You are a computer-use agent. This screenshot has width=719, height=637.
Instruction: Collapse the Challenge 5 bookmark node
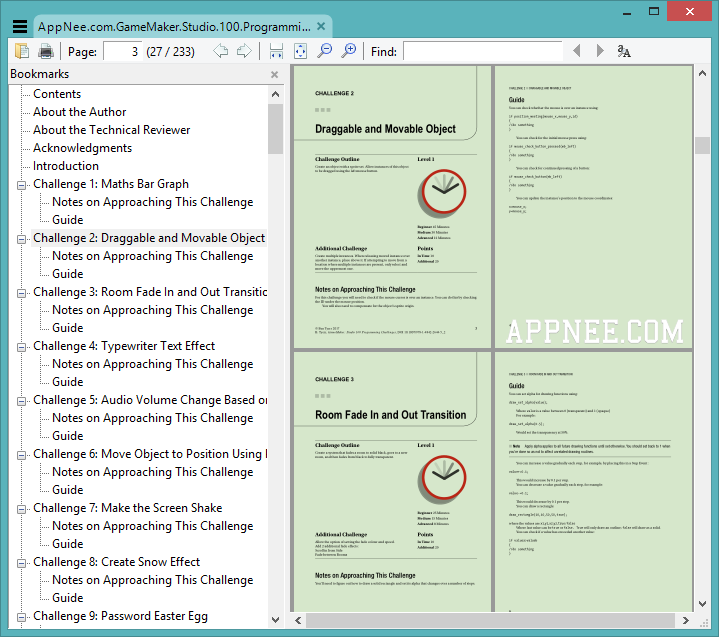coord(21,401)
